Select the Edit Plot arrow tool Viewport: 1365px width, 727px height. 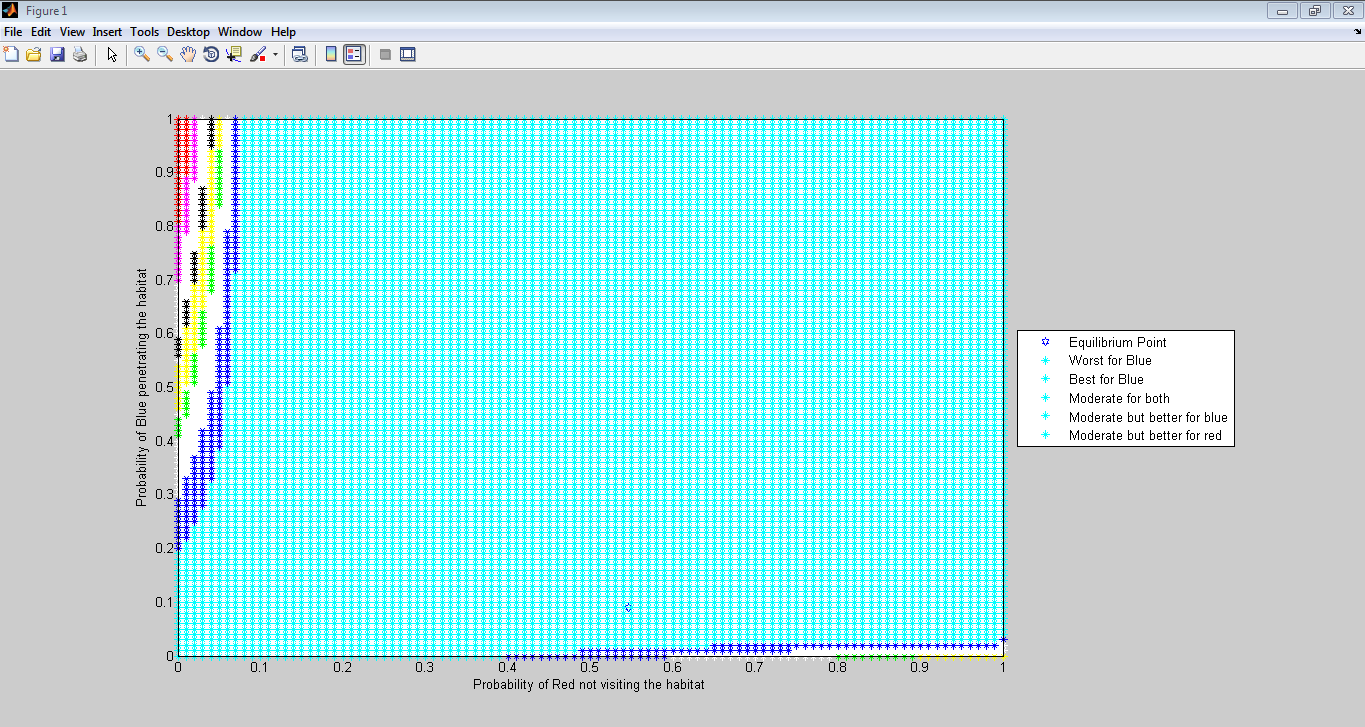pyautogui.click(x=112, y=54)
